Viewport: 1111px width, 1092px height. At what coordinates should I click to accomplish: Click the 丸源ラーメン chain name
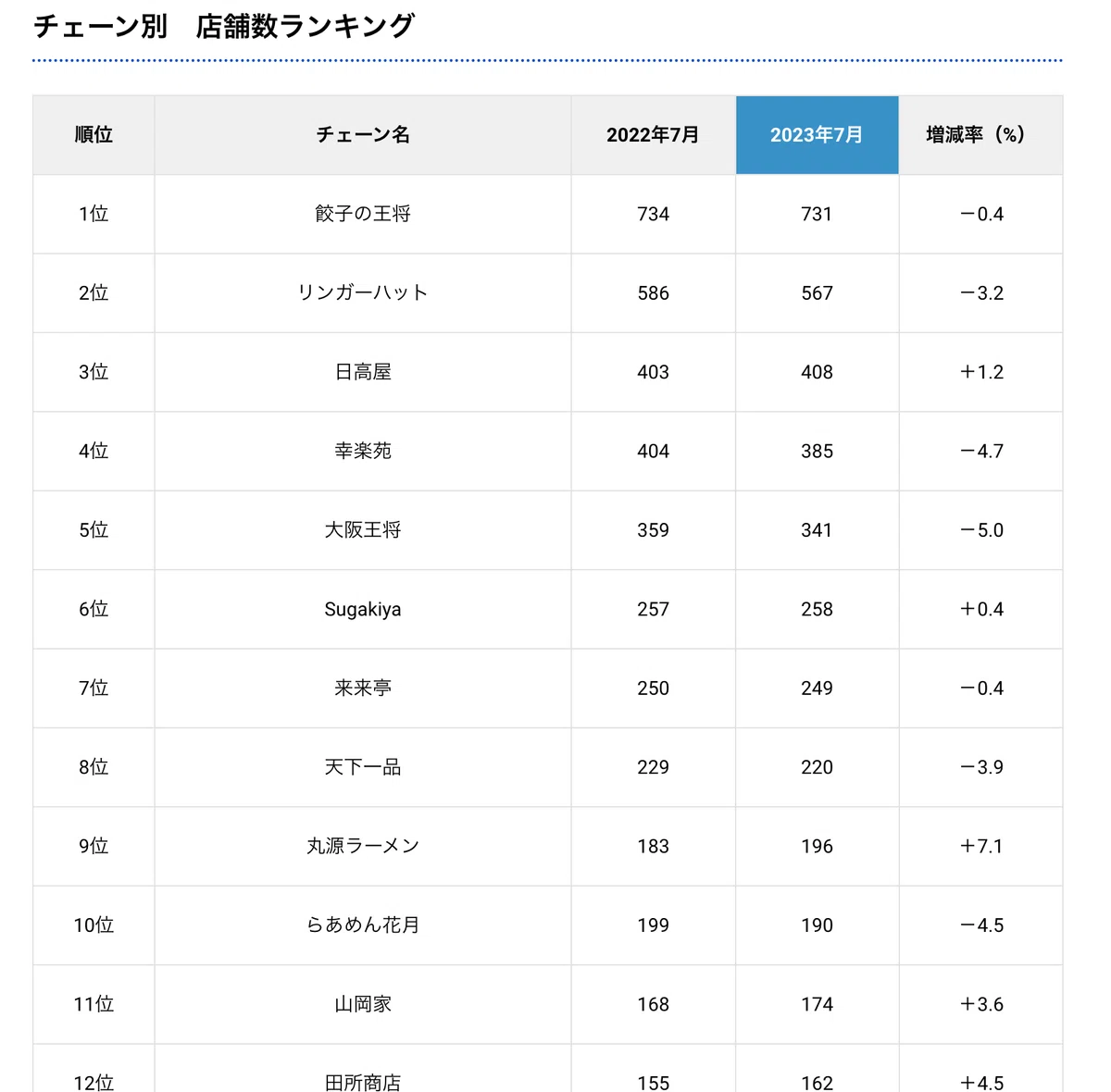coord(363,846)
